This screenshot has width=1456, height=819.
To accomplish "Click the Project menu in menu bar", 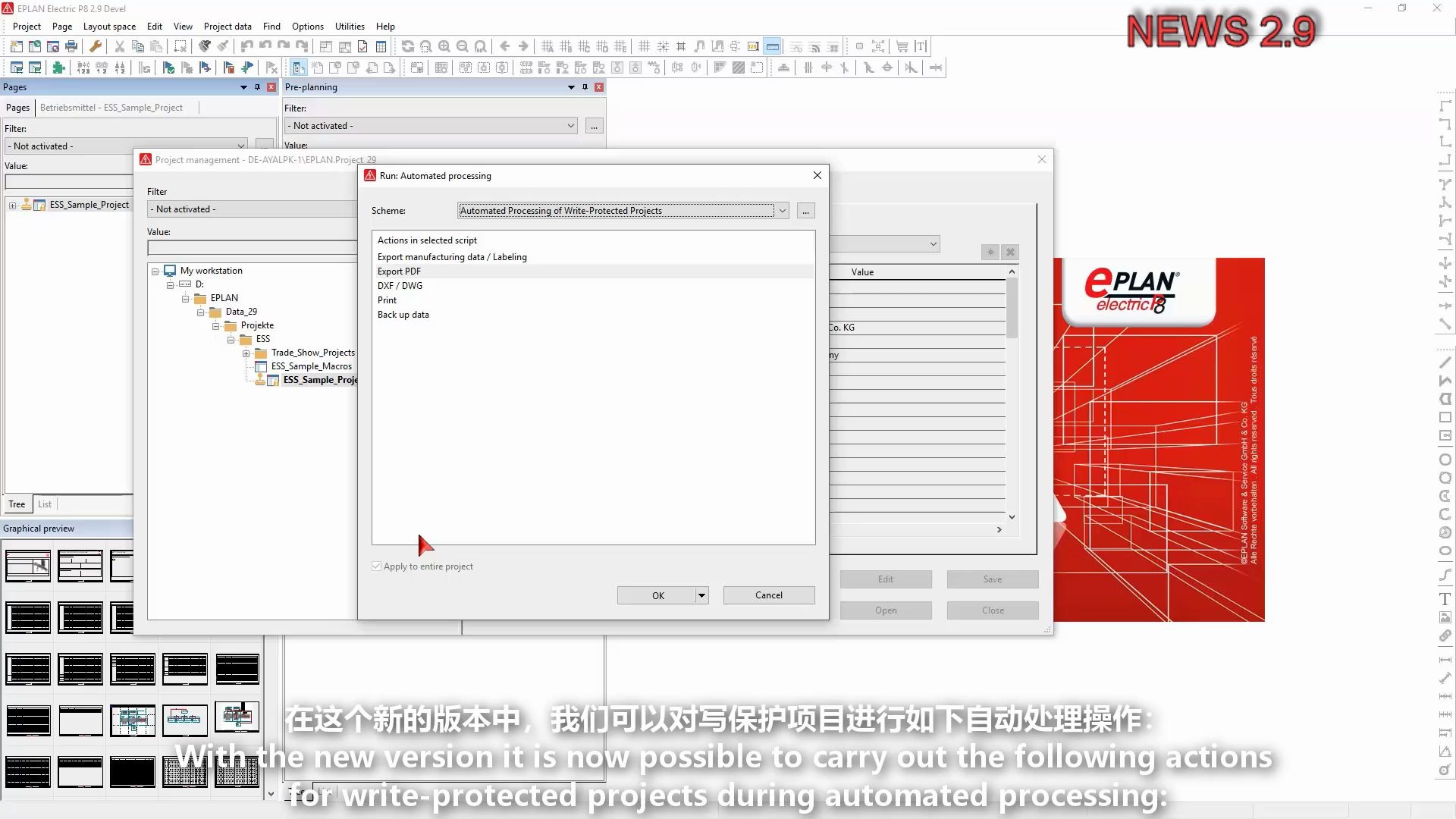I will tap(26, 26).
